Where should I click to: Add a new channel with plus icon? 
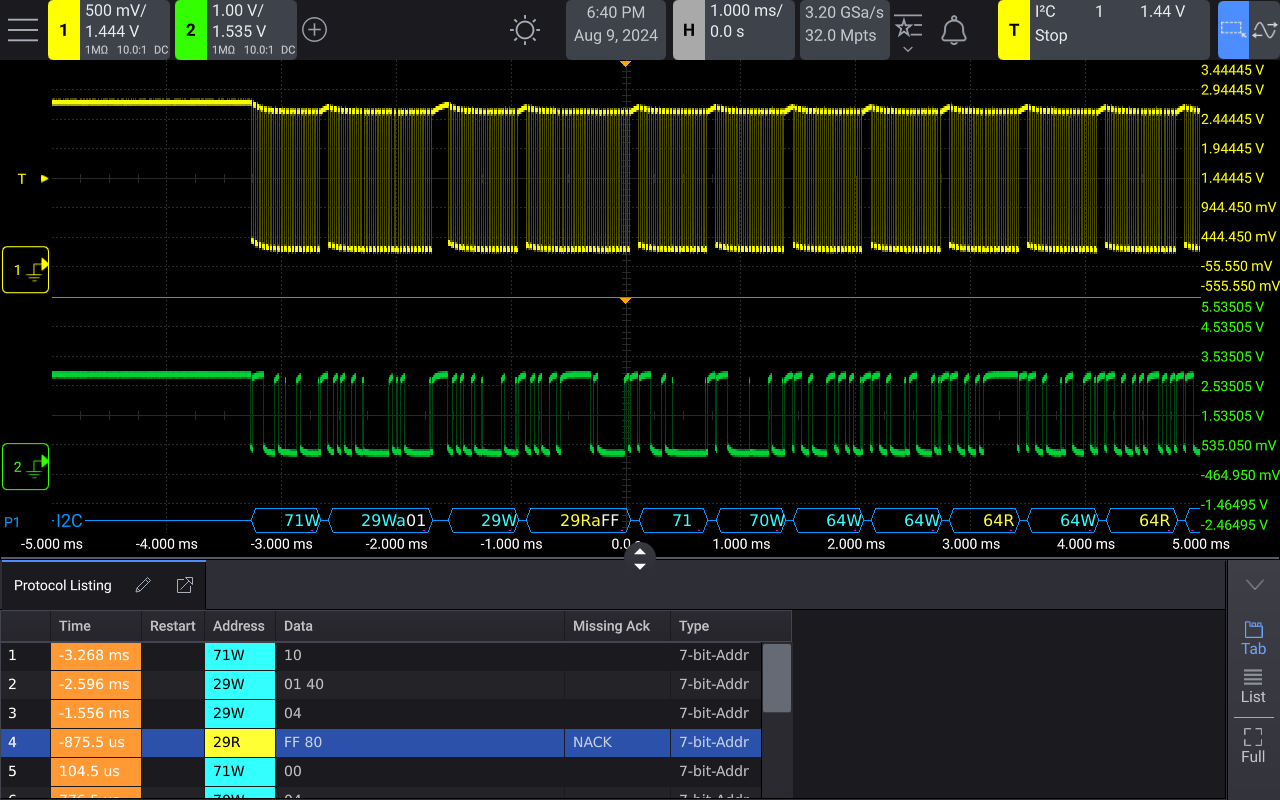point(314,30)
